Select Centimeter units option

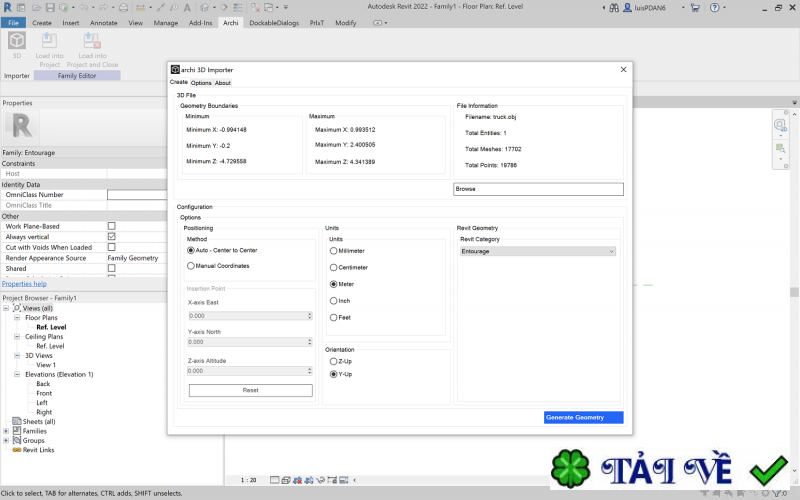(334, 267)
